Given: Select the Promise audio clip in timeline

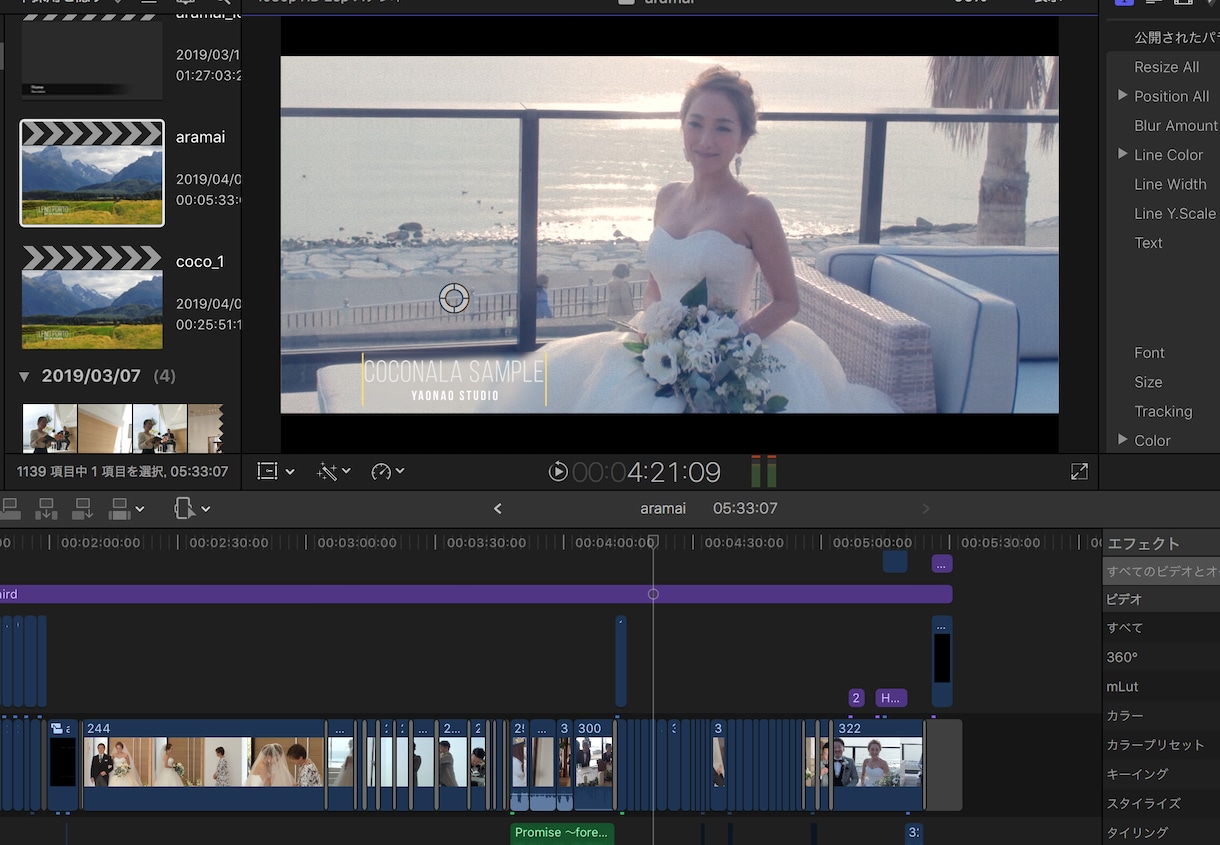Looking at the screenshot, I should tap(562, 832).
